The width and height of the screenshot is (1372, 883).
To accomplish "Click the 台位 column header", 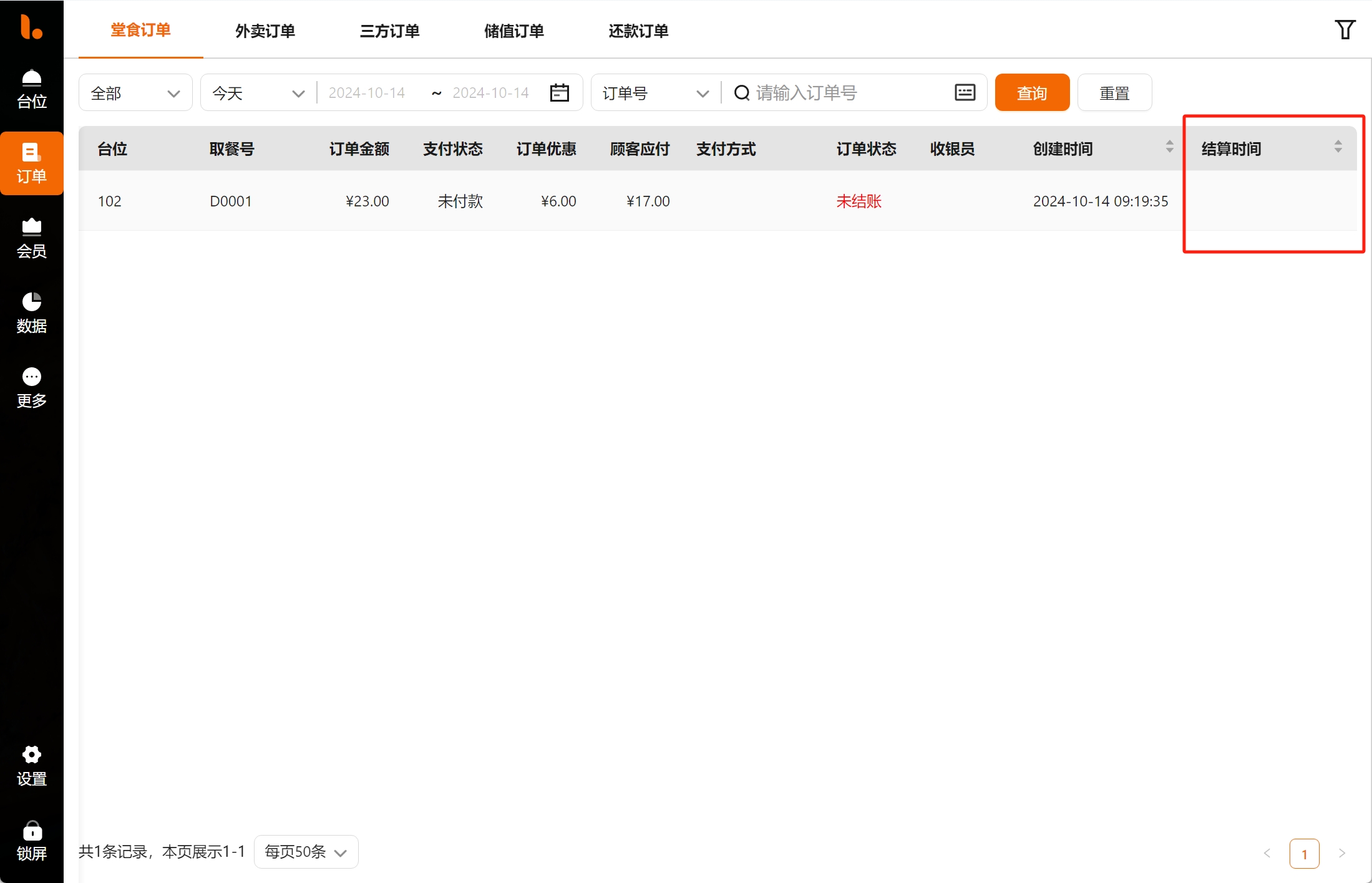I will (112, 148).
